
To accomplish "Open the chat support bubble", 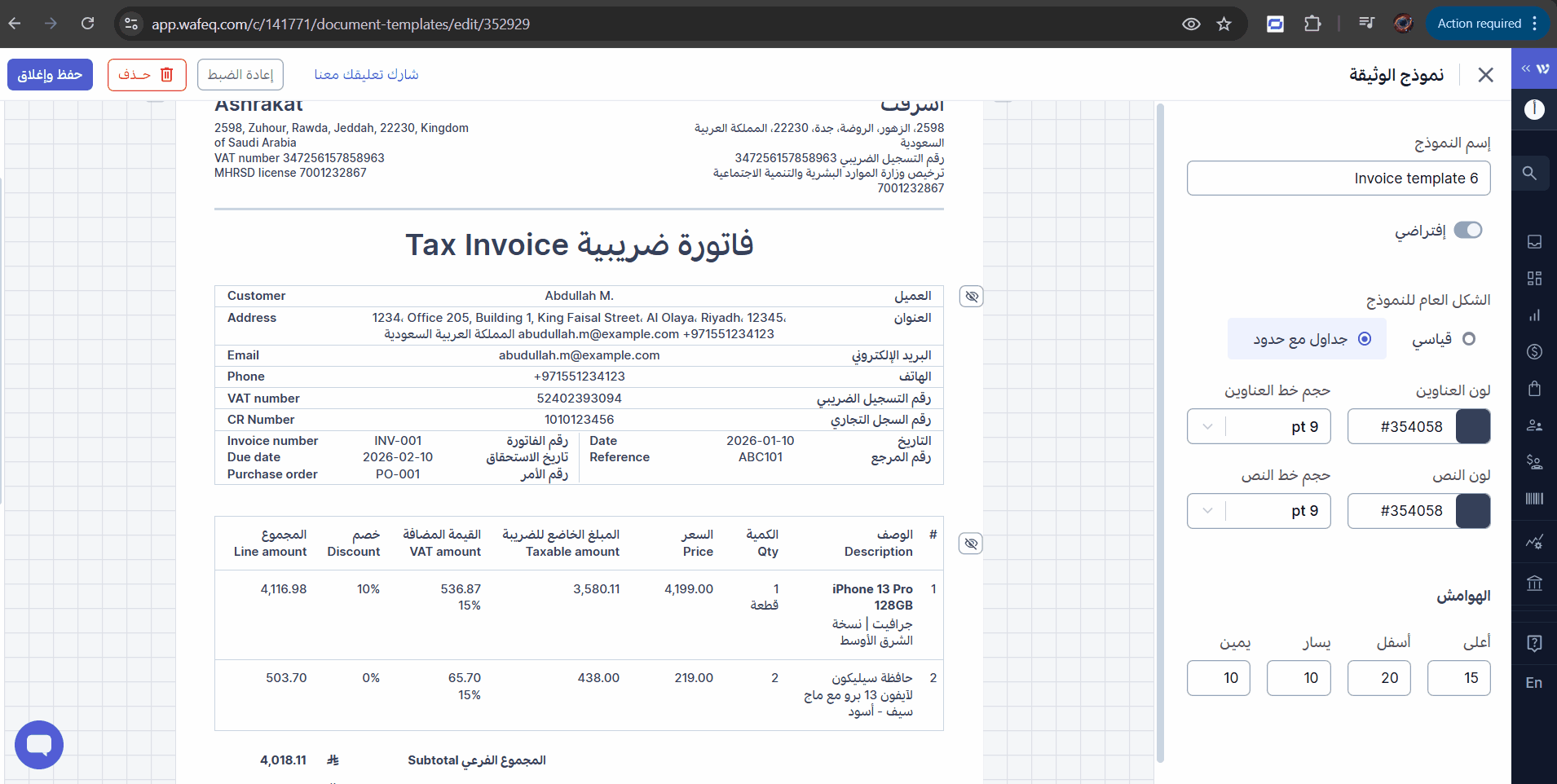I will [x=38, y=744].
